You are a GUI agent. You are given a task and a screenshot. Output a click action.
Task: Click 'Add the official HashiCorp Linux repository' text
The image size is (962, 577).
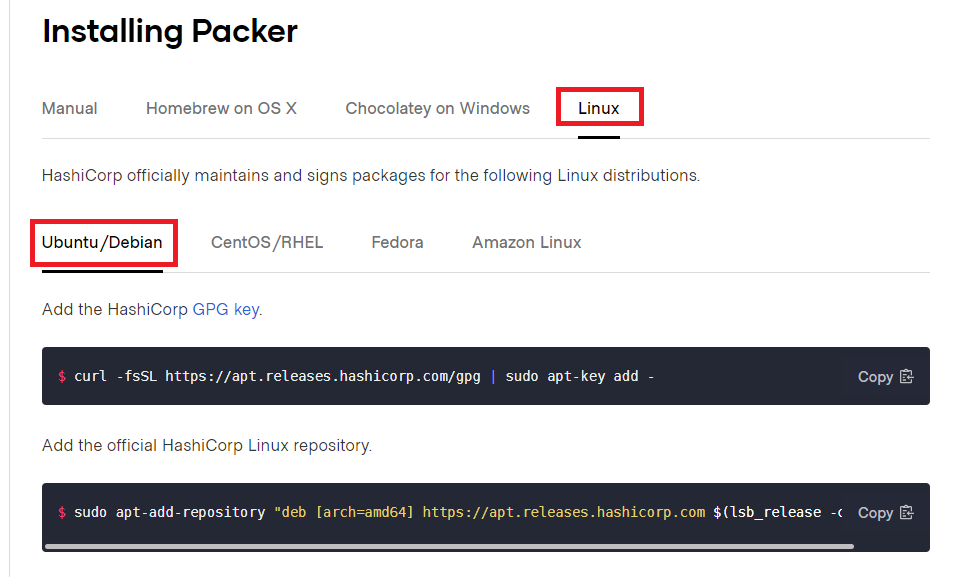[x=207, y=446]
